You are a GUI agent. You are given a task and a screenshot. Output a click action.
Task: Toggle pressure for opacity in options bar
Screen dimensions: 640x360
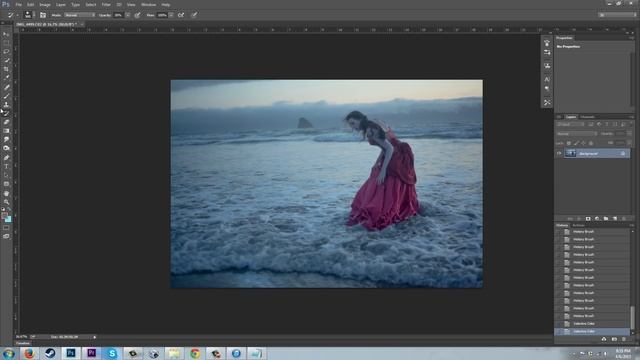coord(138,15)
